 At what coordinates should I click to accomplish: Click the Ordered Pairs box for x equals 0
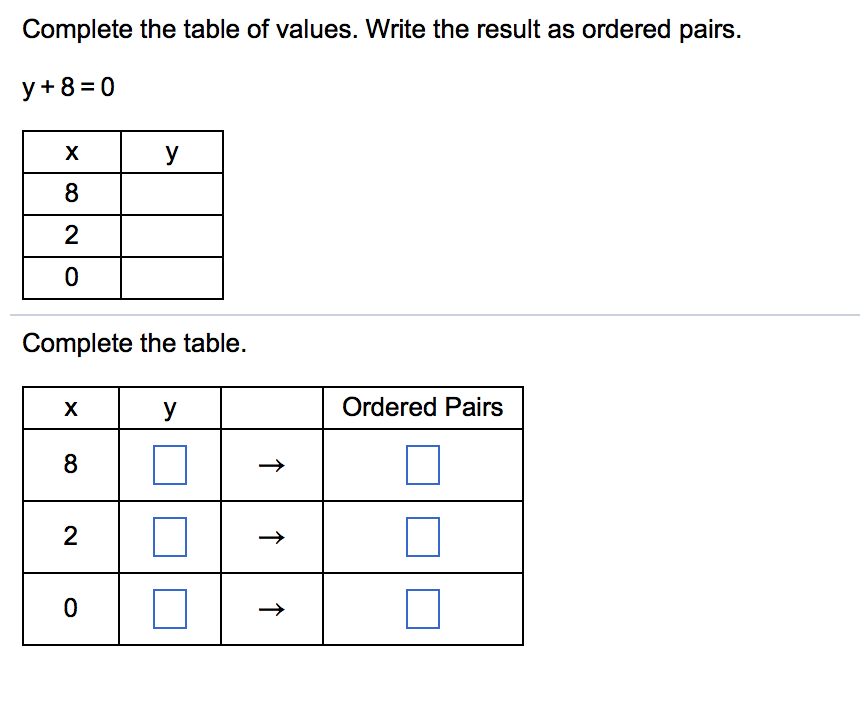pyautogui.click(x=422, y=607)
